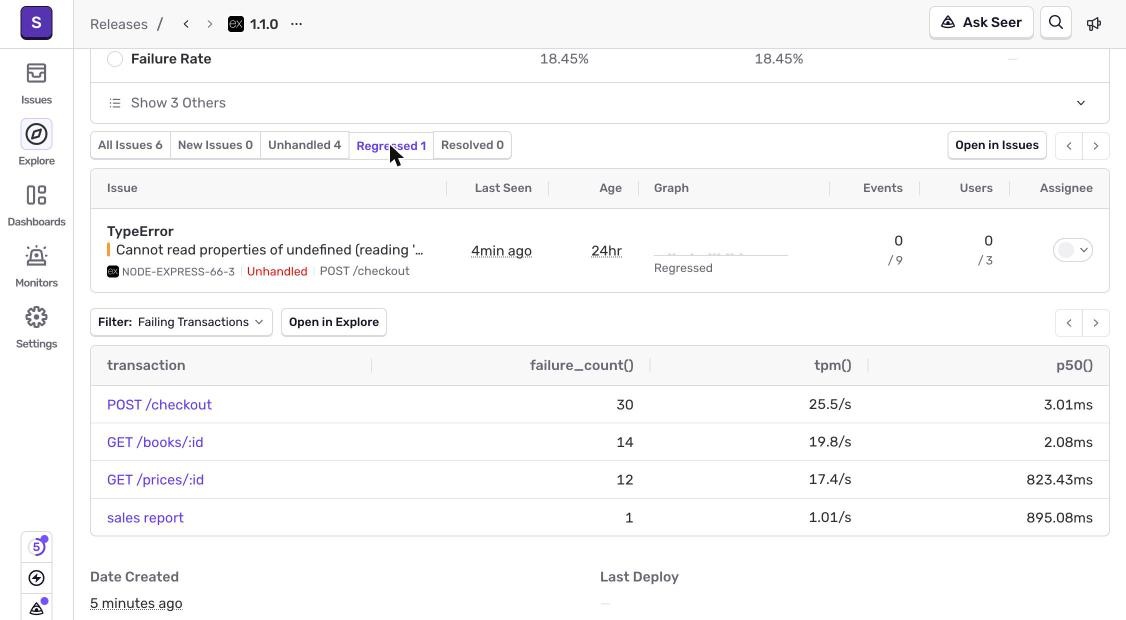Open the TypeError issue title
The height and width of the screenshot is (620, 1126).
pos(140,231)
